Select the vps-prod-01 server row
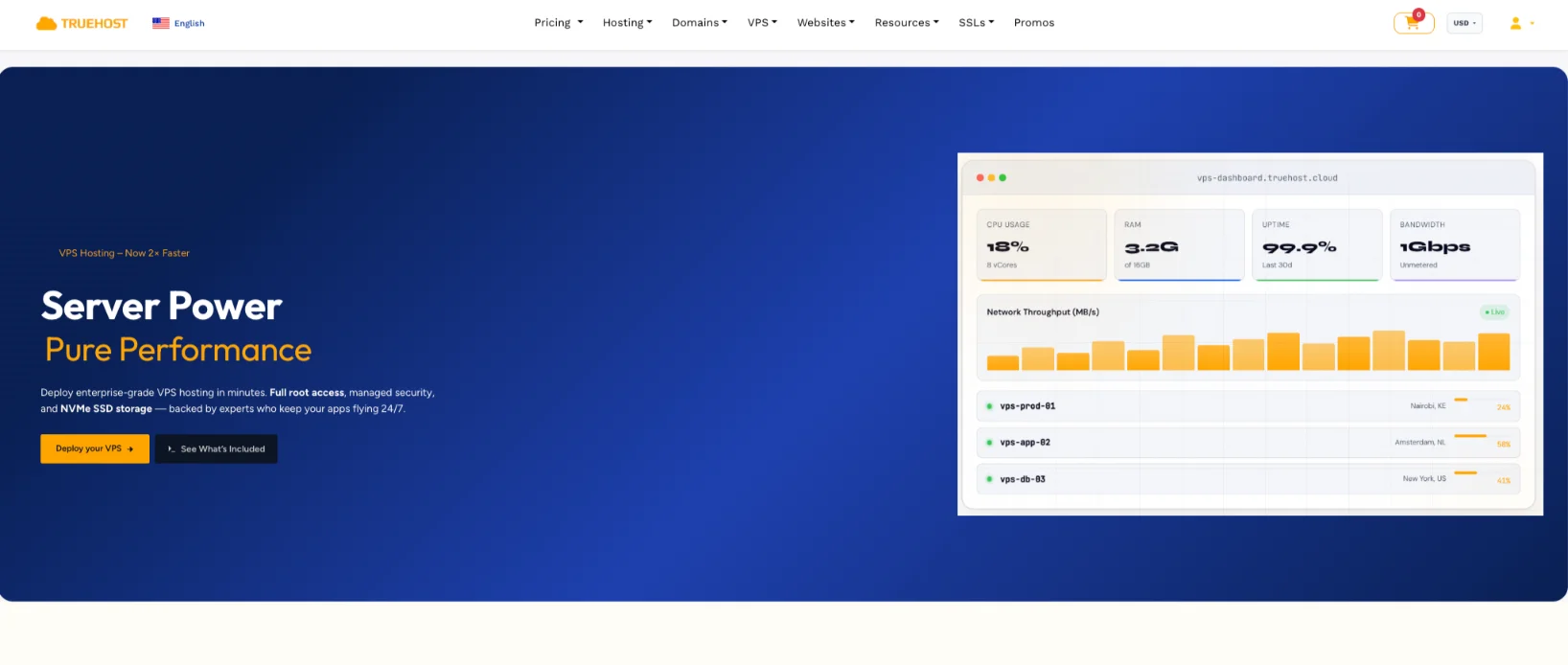 pos(1248,406)
